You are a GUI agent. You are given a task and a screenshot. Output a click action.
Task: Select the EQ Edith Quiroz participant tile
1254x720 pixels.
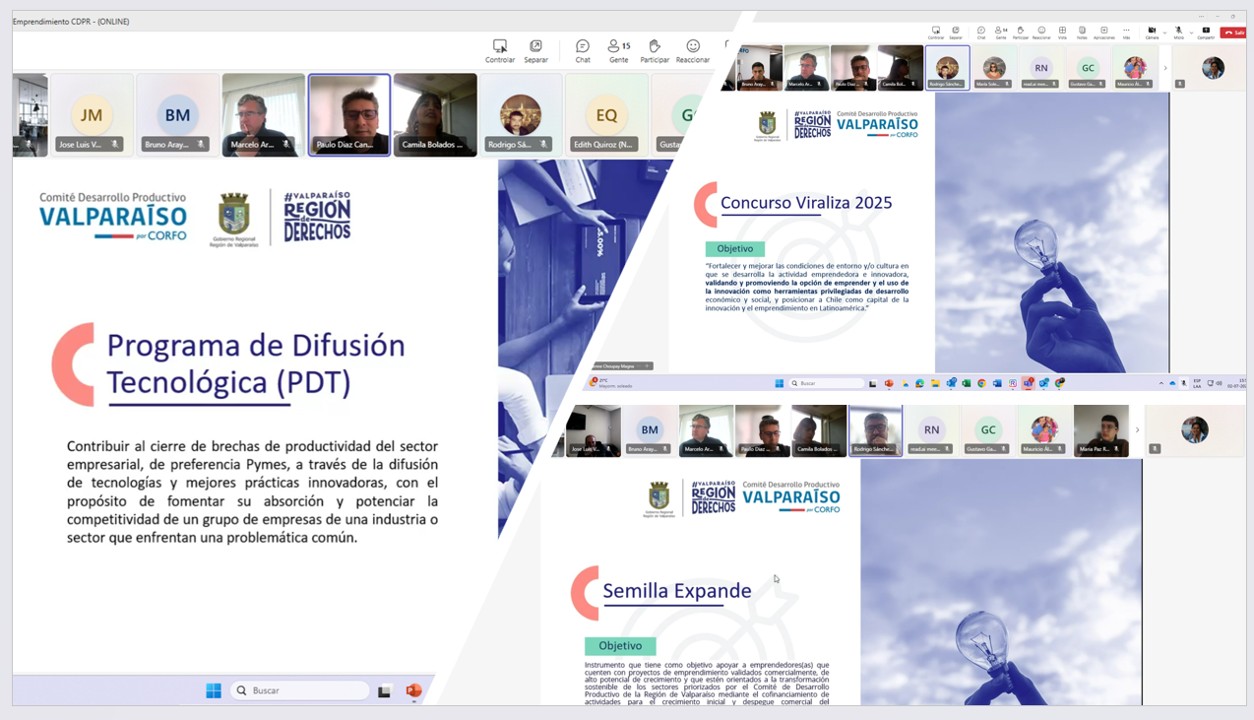click(606, 115)
